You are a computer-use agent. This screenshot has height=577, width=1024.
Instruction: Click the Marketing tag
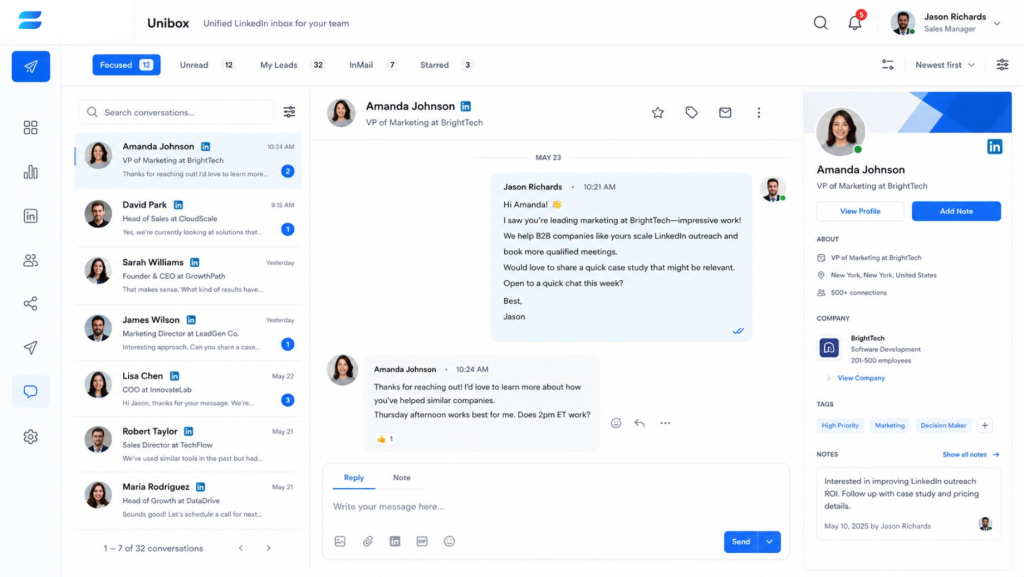[889, 426]
